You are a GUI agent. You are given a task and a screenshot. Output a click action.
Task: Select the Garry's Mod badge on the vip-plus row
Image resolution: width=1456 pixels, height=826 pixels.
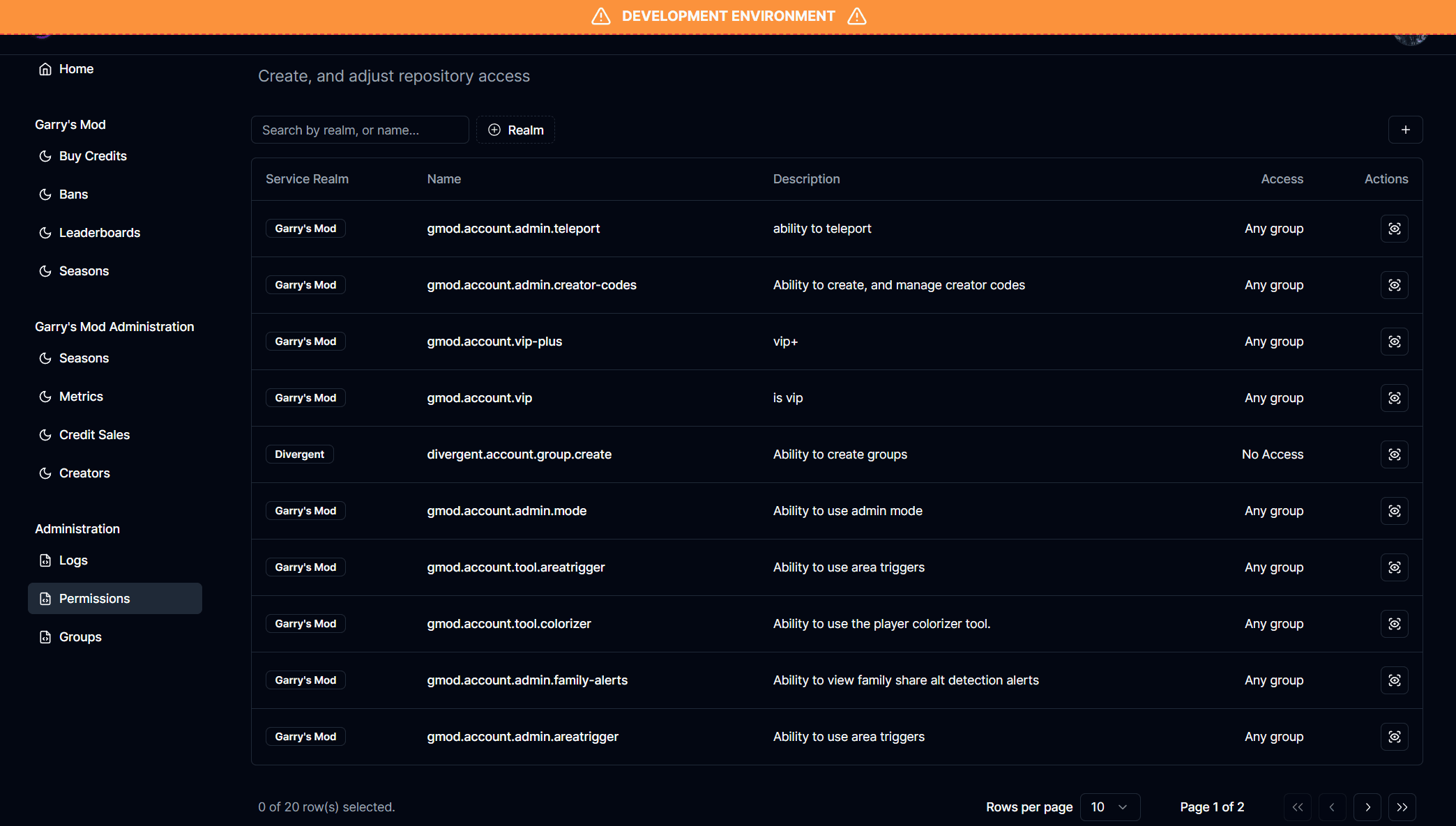tap(305, 341)
